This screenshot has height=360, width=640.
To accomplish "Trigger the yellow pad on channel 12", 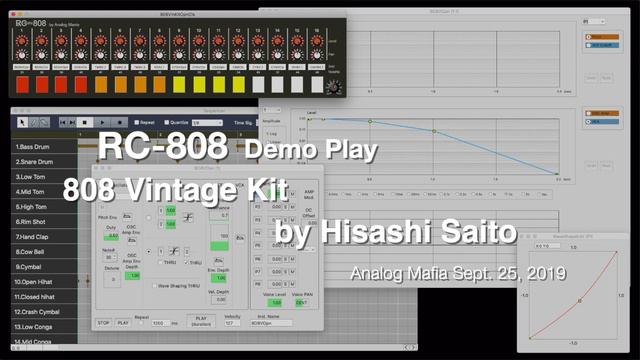I will 238,85.
